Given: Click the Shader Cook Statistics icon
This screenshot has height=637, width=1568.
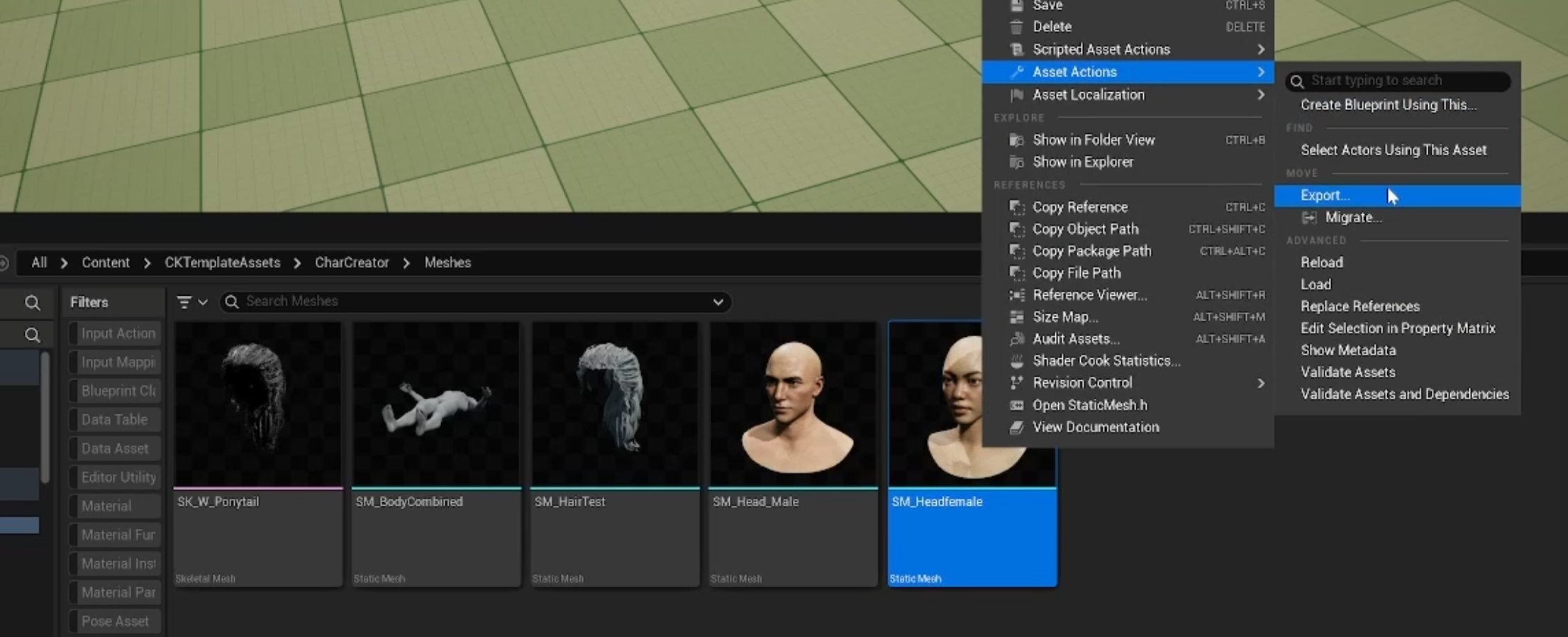Looking at the screenshot, I should (x=1016, y=361).
